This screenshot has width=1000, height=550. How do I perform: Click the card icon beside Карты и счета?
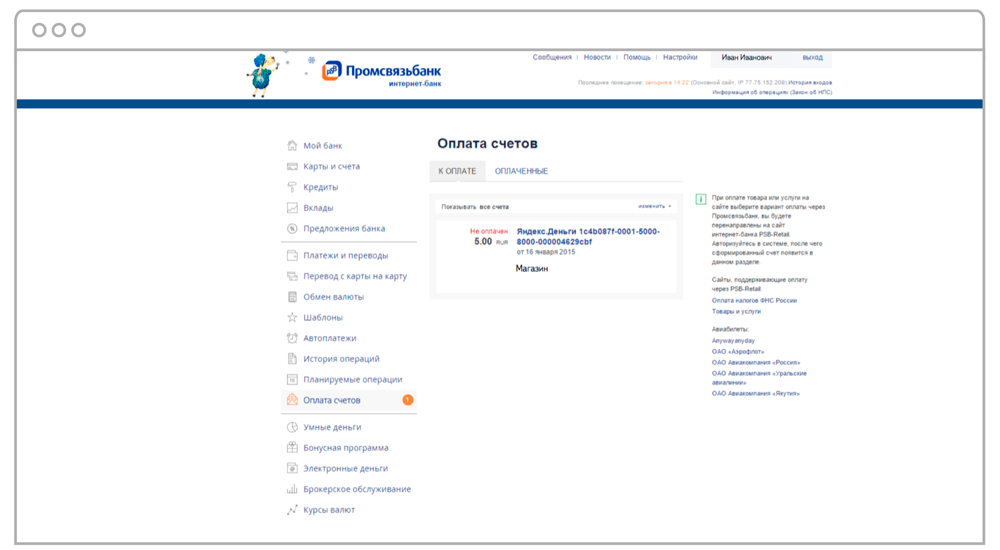pos(292,167)
